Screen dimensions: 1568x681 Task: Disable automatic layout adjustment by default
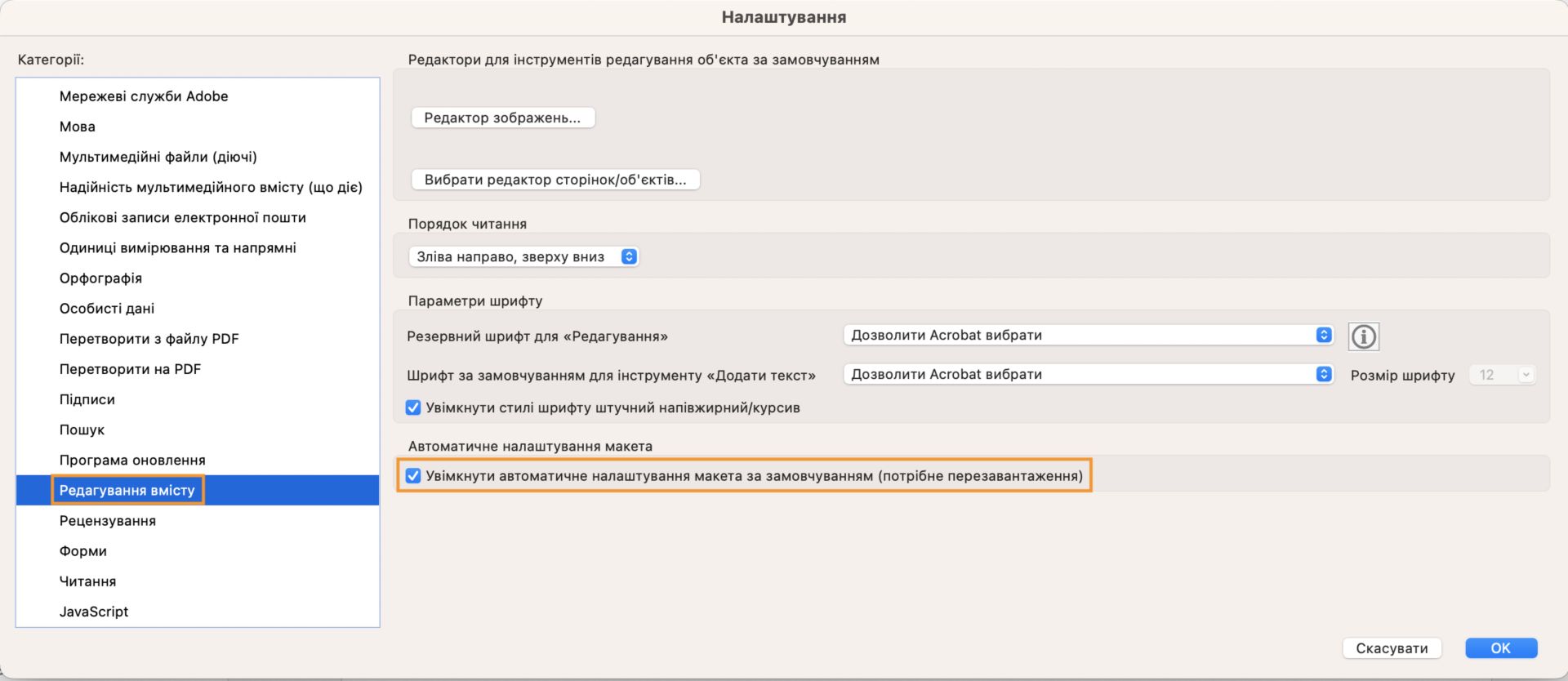point(414,474)
